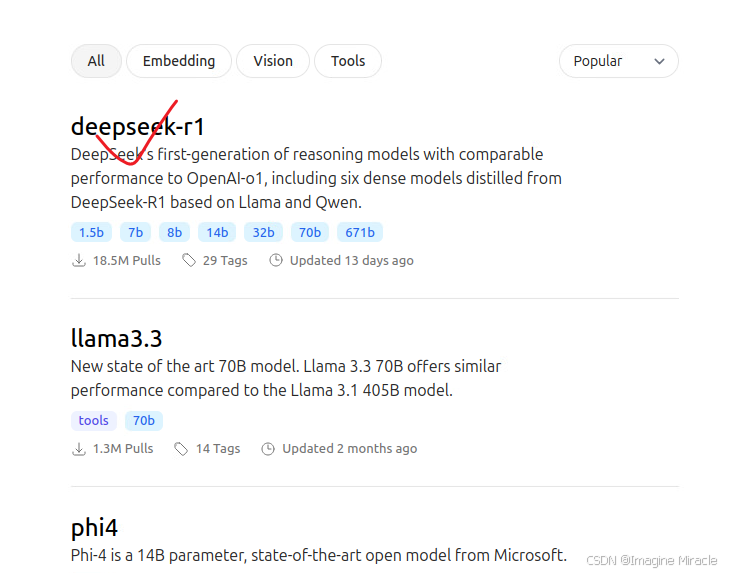This screenshot has height=573, width=738.
Task: Select the All filter tab
Action: 96,61
